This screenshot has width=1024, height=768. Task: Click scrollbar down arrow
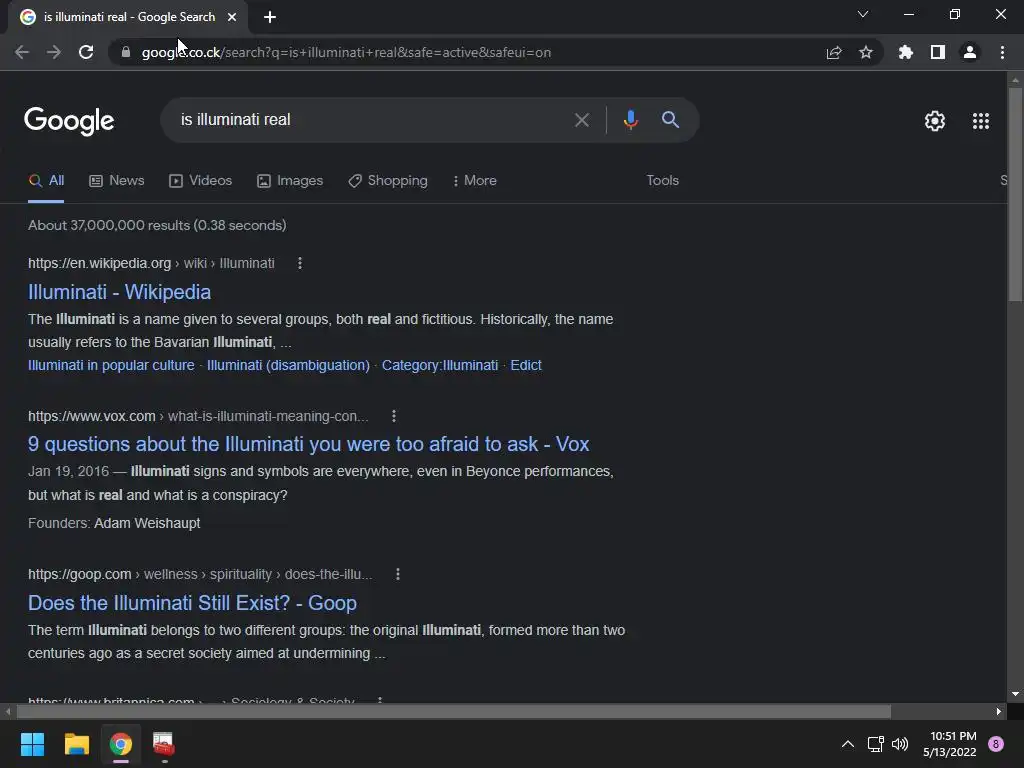[1014, 694]
